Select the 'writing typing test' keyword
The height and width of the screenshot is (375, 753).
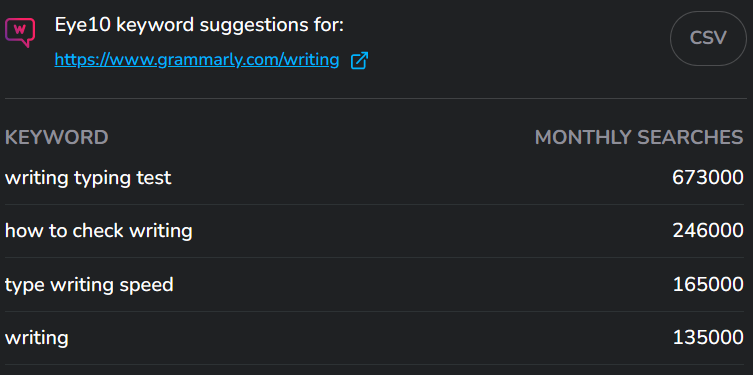(88, 178)
